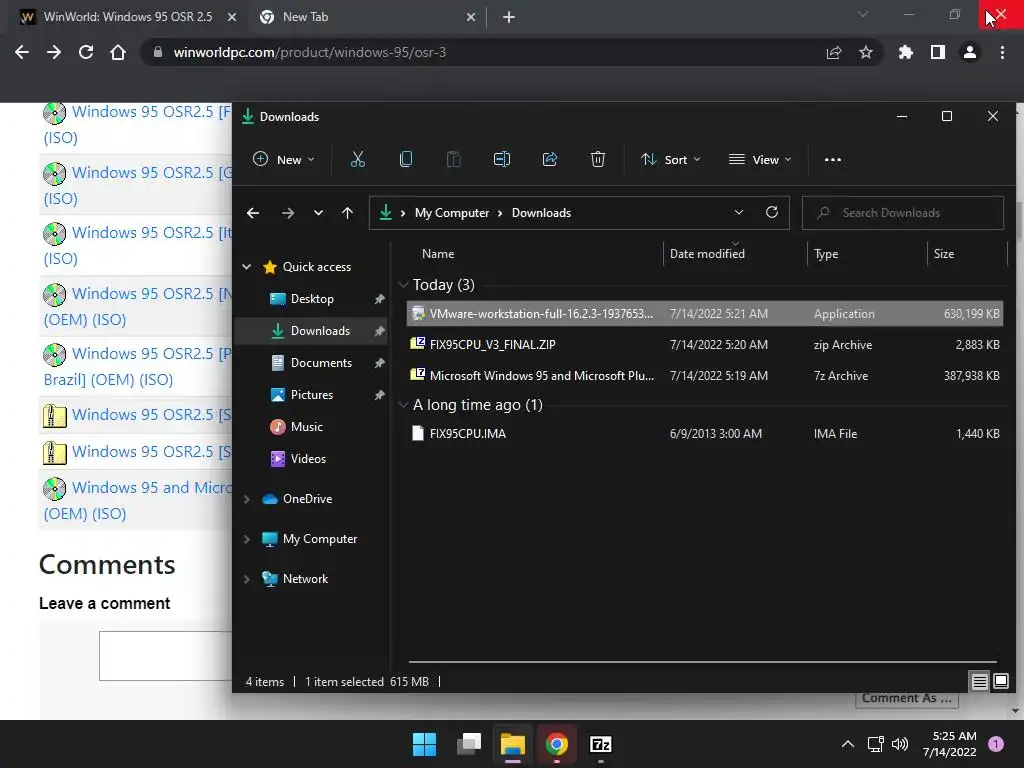Reload the page in Chrome
Screen dimensions: 1024x768
[x=86, y=52]
